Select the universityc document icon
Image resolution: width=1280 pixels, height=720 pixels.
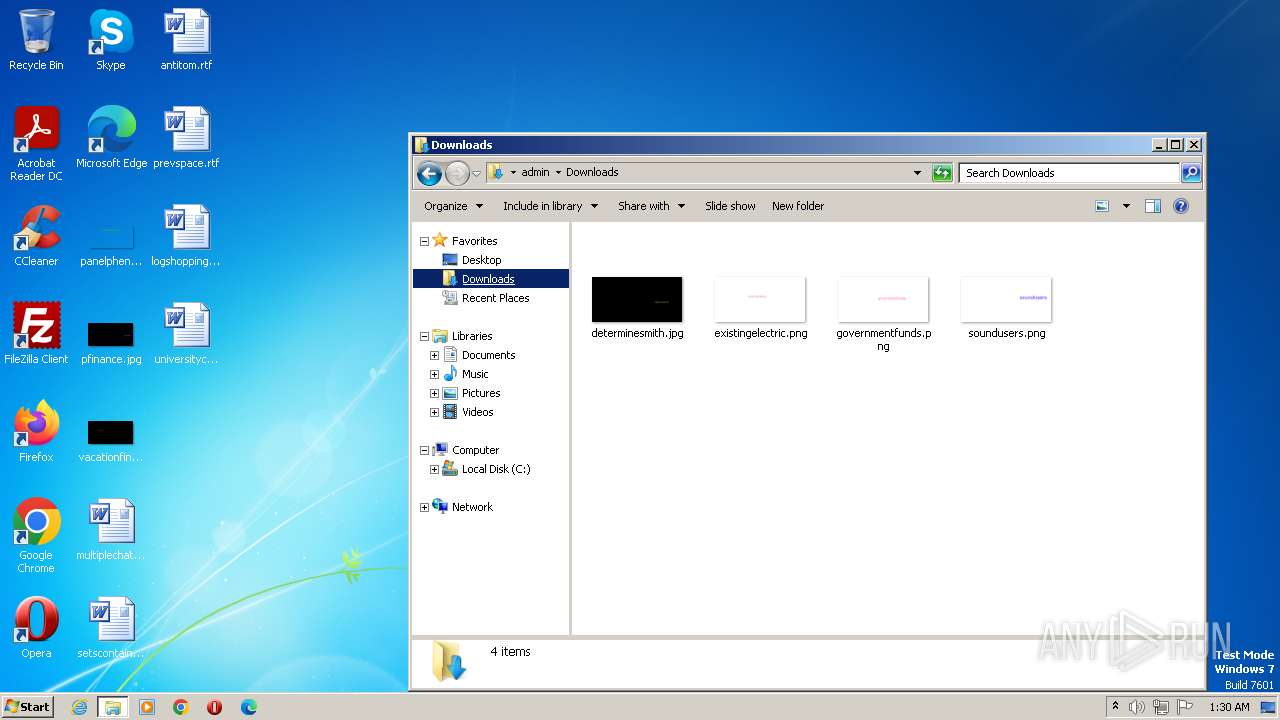pyautogui.click(x=186, y=334)
